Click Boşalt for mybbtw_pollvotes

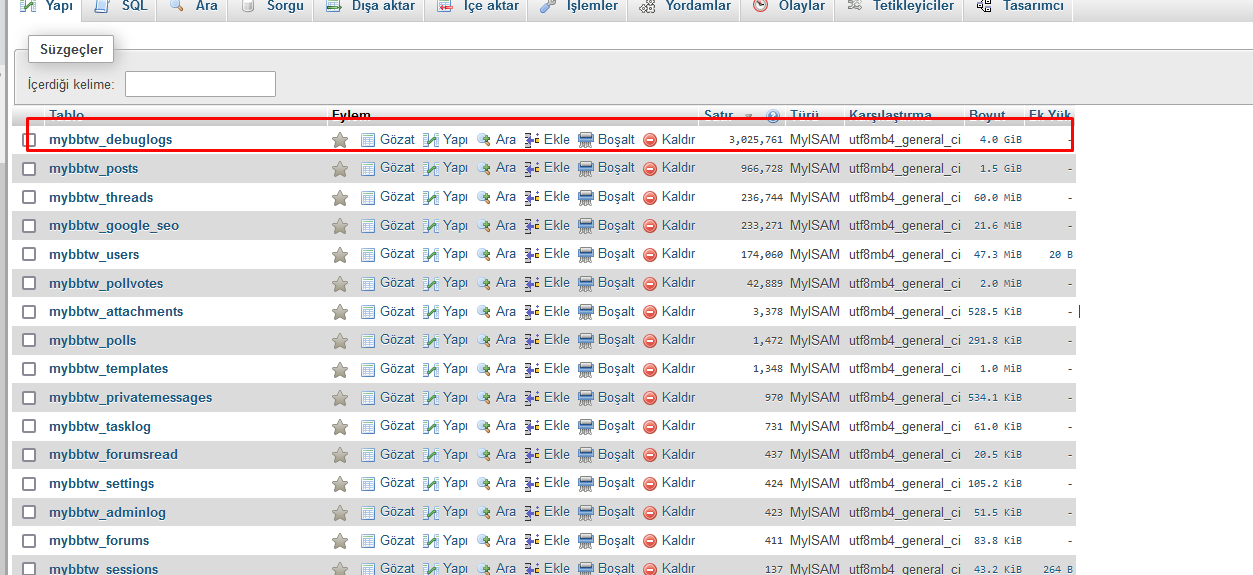click(606, 283)
